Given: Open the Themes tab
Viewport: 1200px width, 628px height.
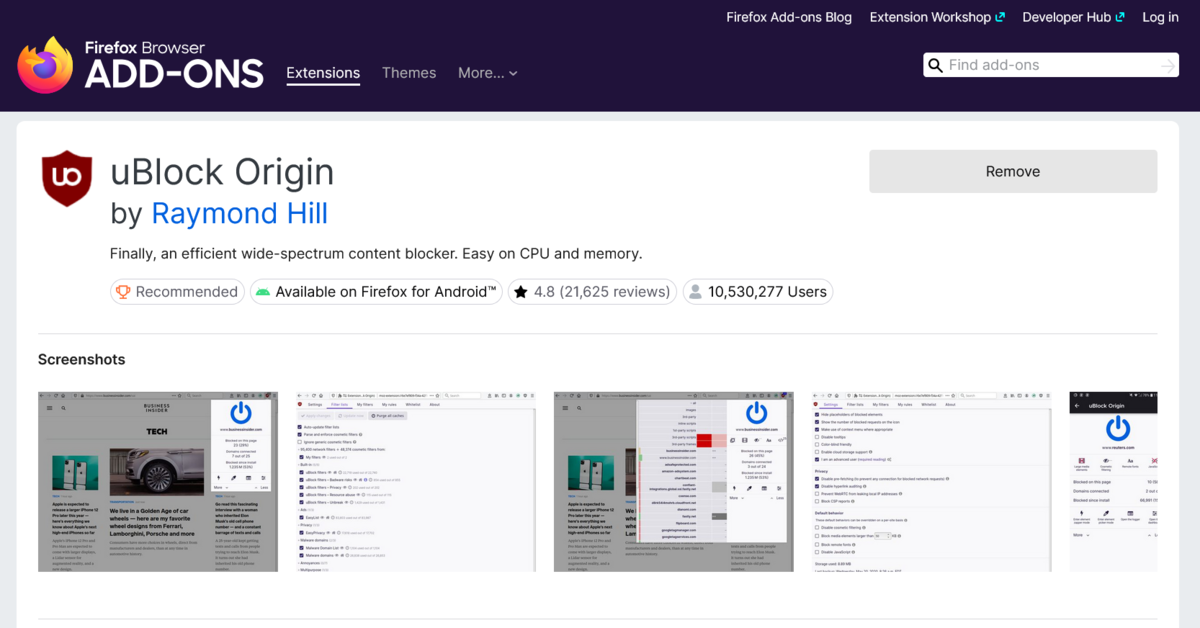Looking at the screenshot, I should 409,73.
